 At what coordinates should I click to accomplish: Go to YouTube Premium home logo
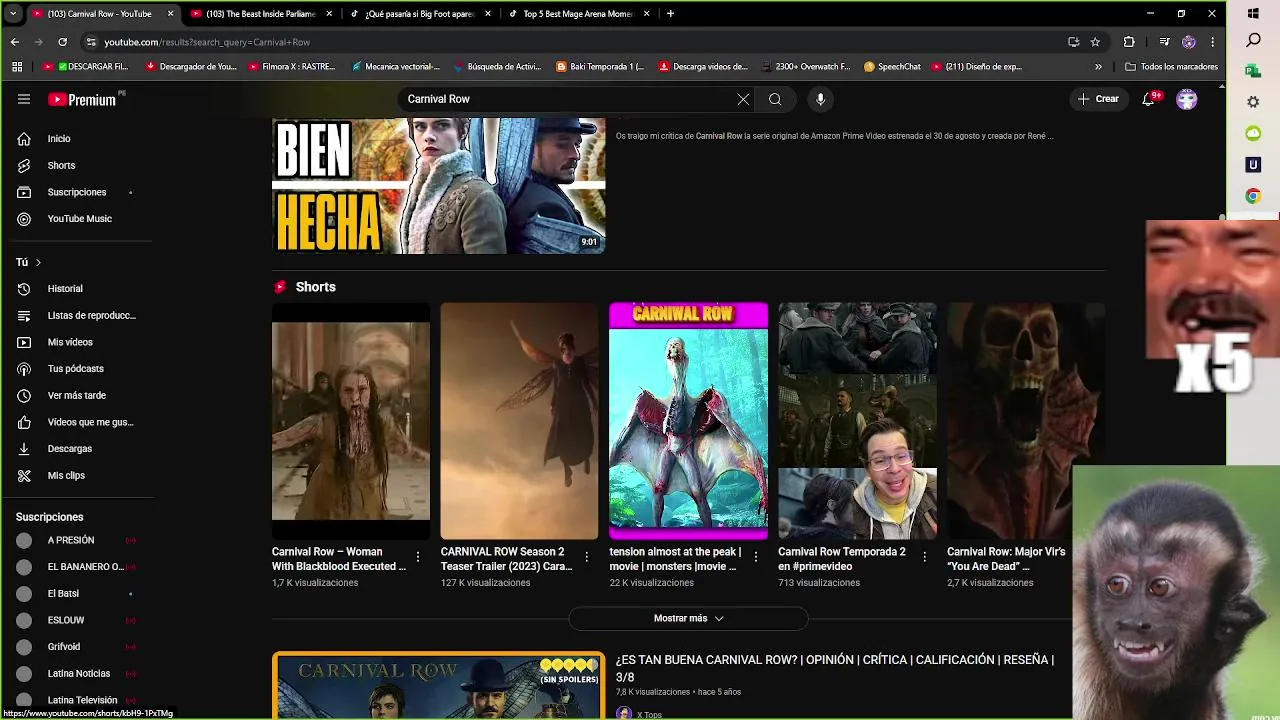(83, 99)
